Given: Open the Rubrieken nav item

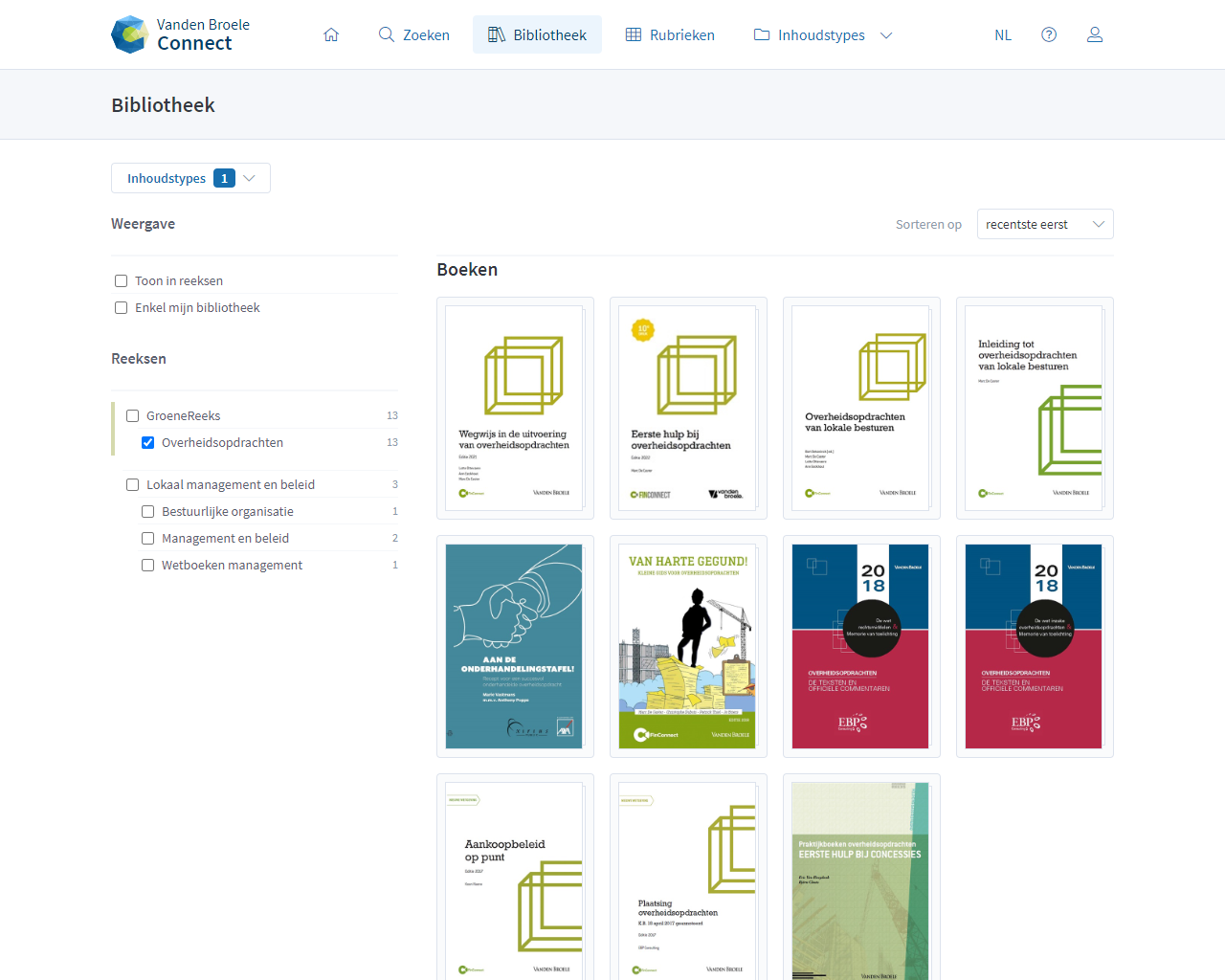Looking at the screenshot, I should 670,34.
